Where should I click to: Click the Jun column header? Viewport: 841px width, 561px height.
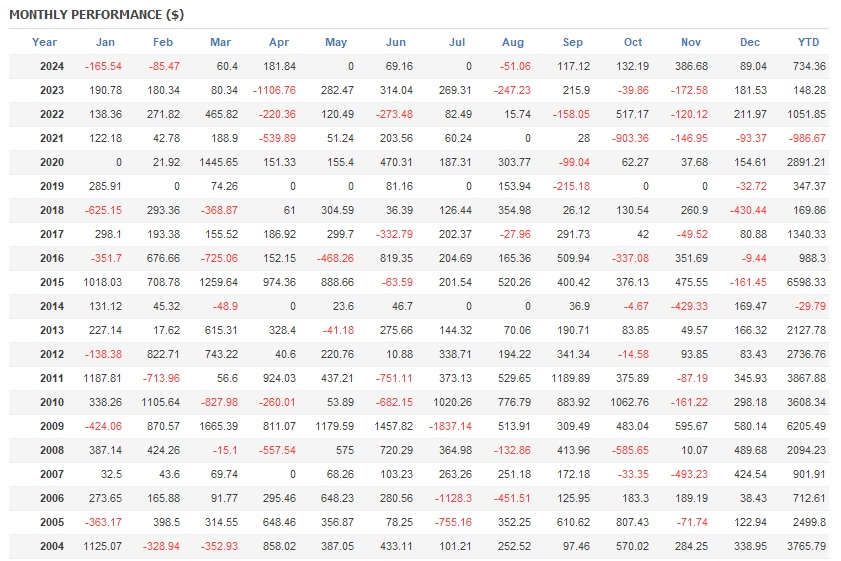395,42
